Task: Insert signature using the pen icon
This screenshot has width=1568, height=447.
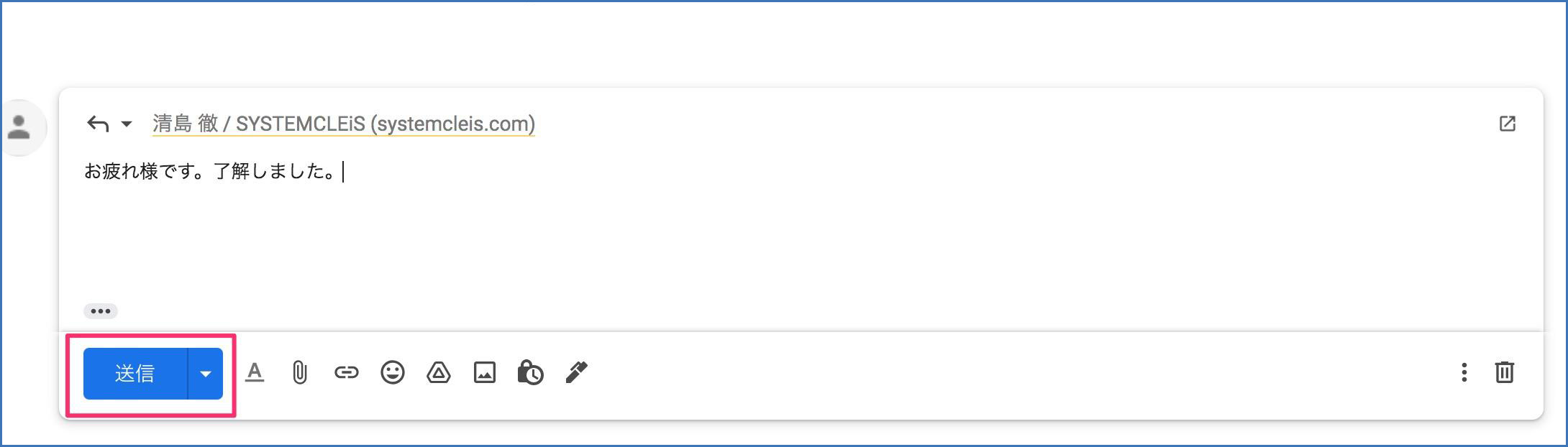Action: 576,372
